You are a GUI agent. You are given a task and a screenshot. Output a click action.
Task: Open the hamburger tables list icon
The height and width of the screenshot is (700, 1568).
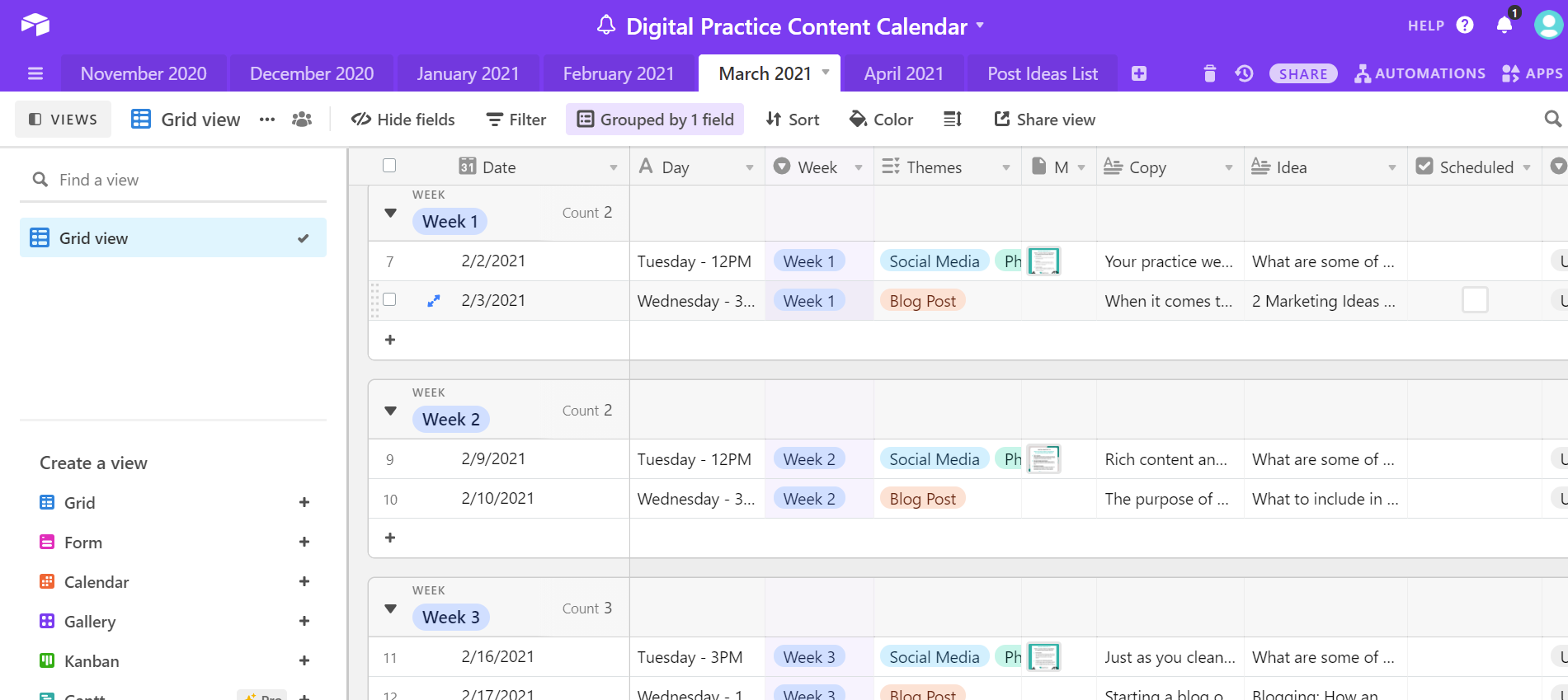click(35, 74)
